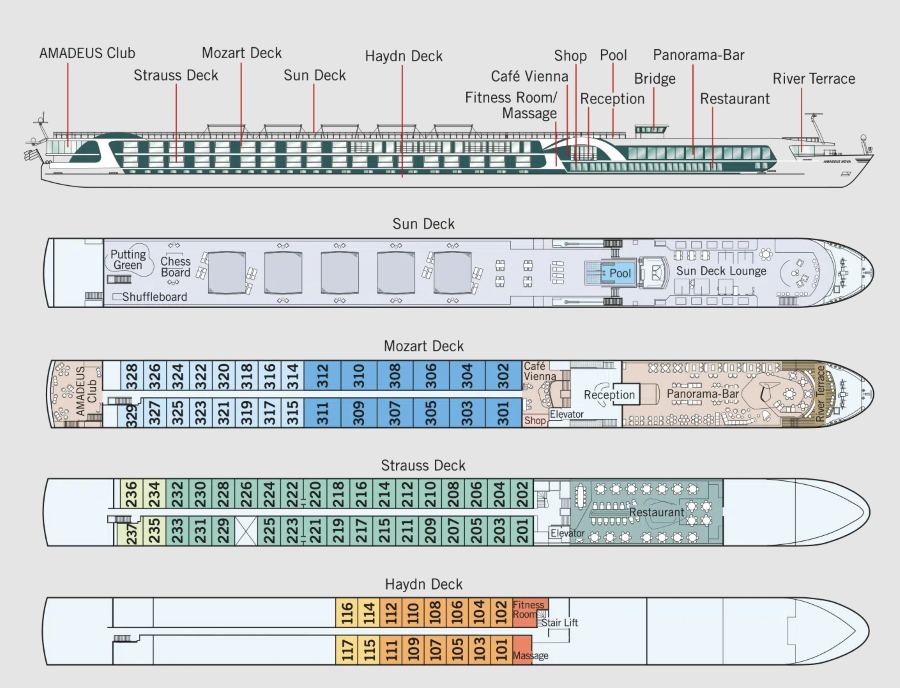
Task: Click the Shop on the Mozart Deck plan
Action: [534, 421]
